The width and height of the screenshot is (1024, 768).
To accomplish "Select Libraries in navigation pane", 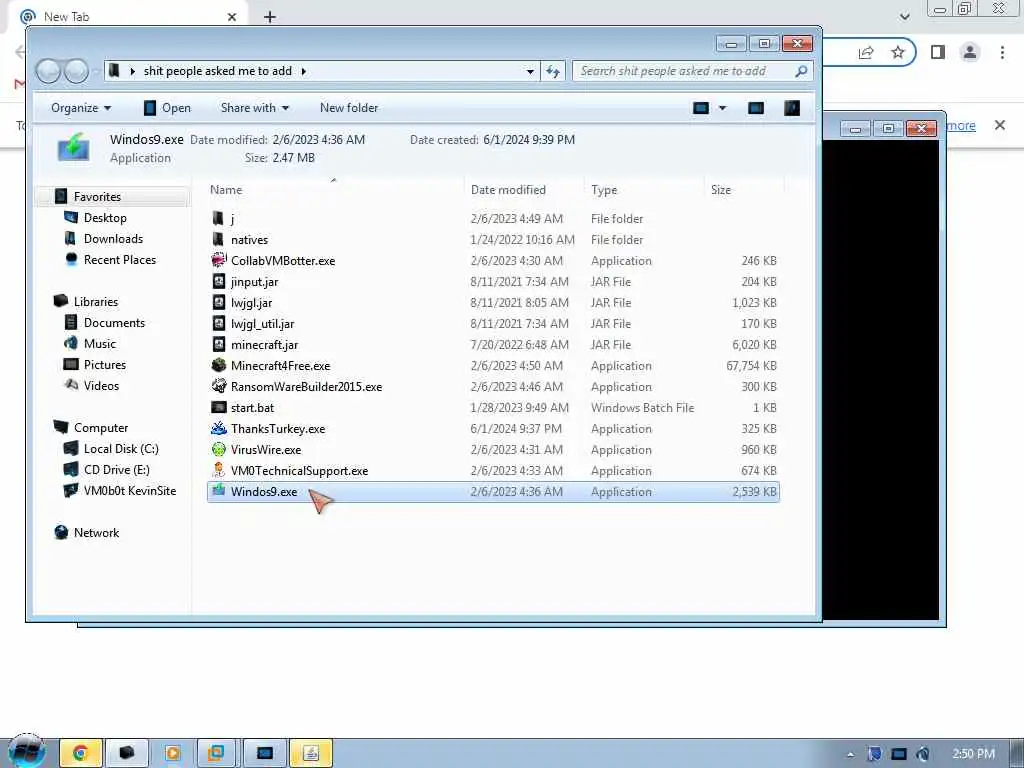I will (96, 302).
